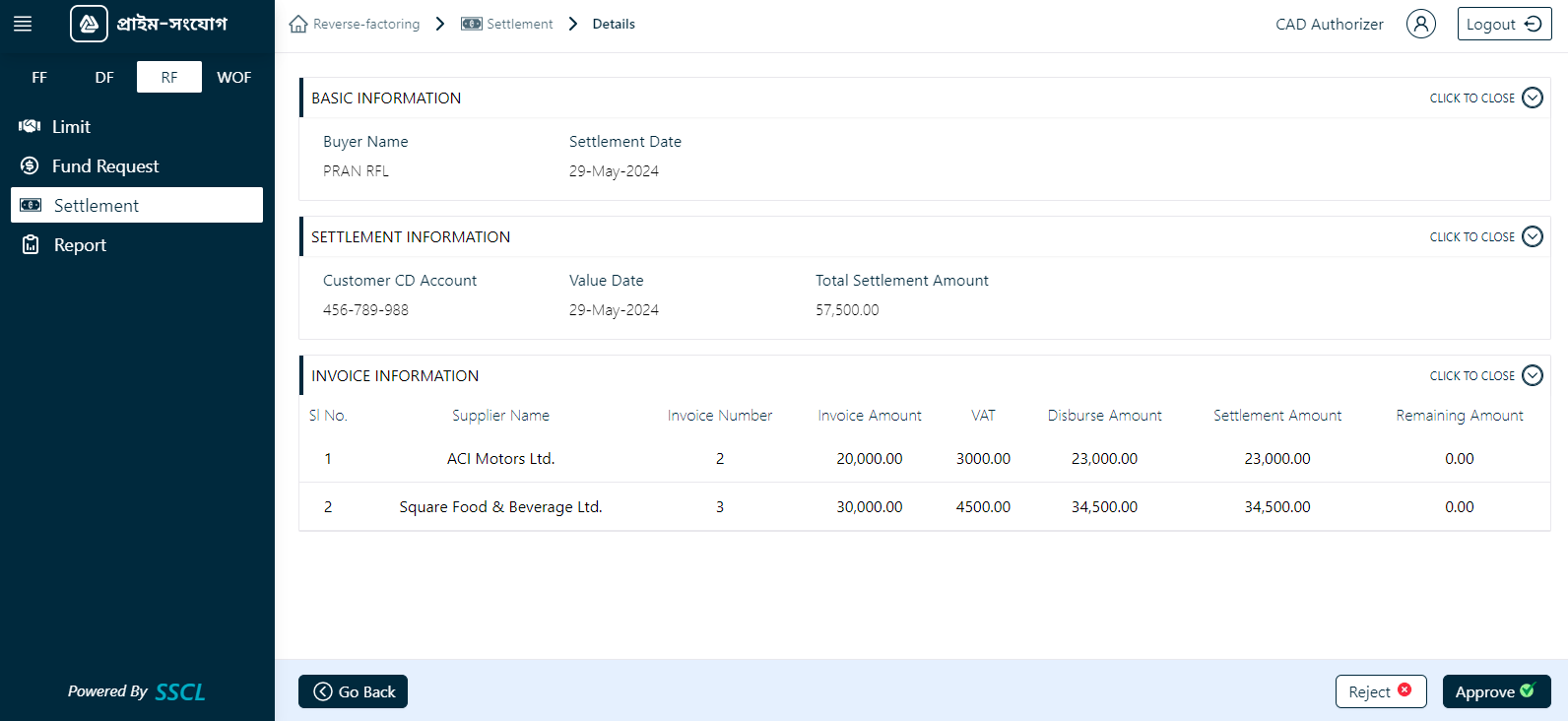Click the Go Back button

click(x=353, y=691)
